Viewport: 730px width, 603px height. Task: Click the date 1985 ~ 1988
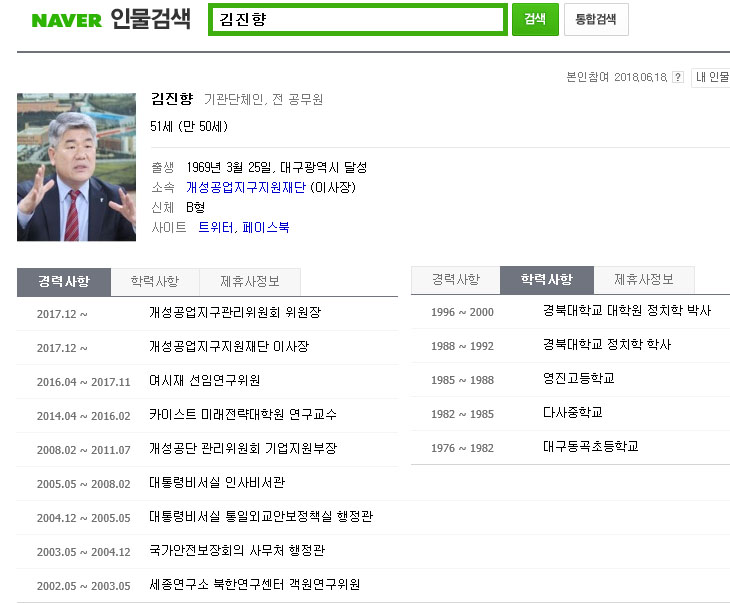[x=462, y=380]
